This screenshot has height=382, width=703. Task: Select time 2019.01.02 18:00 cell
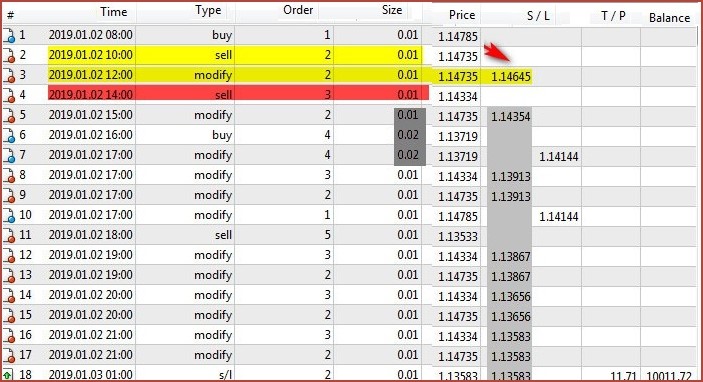(x=91, y=235)
